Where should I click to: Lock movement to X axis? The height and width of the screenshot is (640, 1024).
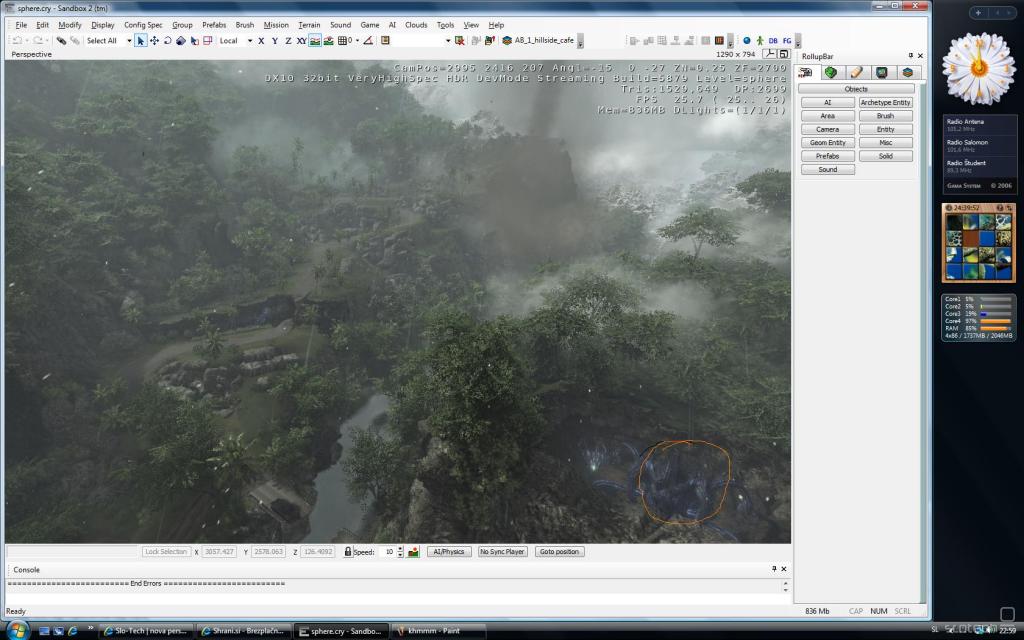tap(261, 40)
